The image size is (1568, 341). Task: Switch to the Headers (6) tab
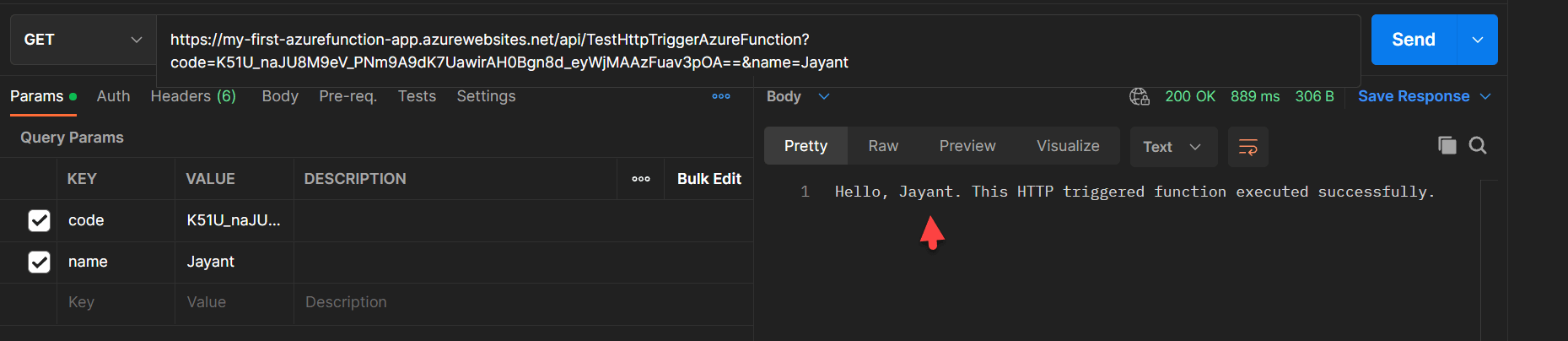click(x=193, y=96)
